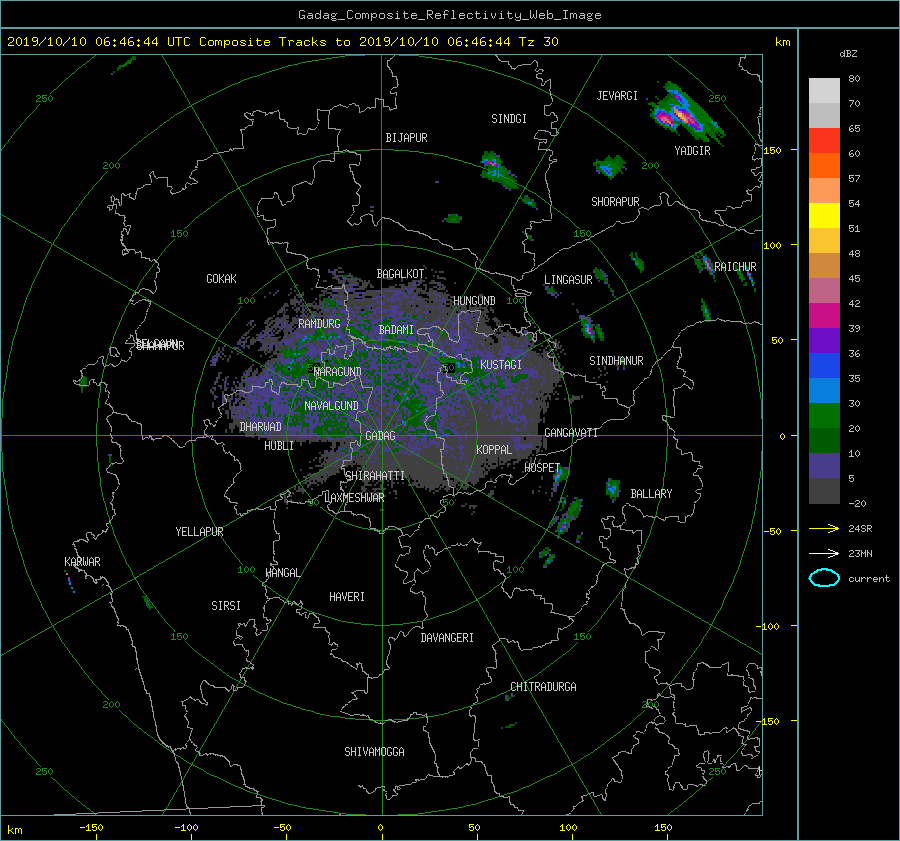The width and height of the screenshot is (900, 841).
Task: Click the LINGASUR city label
Action: click(568, 280)
